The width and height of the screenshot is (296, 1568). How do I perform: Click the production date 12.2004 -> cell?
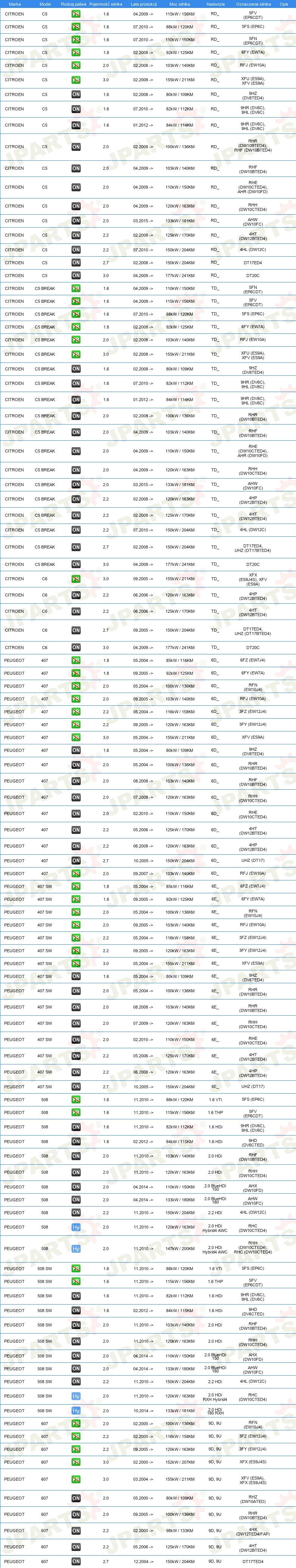point(143,1561)
